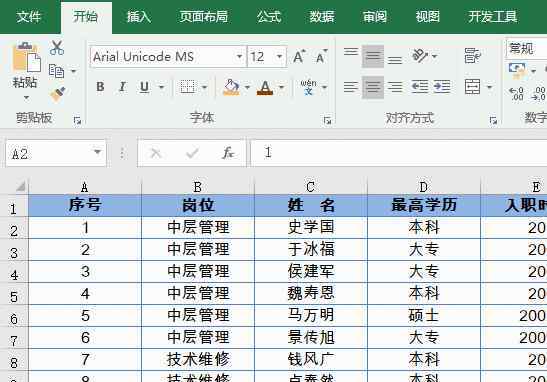Screen dimensions: 547x382
Task: Select the 最高学历 header cell
Action: 424,205
